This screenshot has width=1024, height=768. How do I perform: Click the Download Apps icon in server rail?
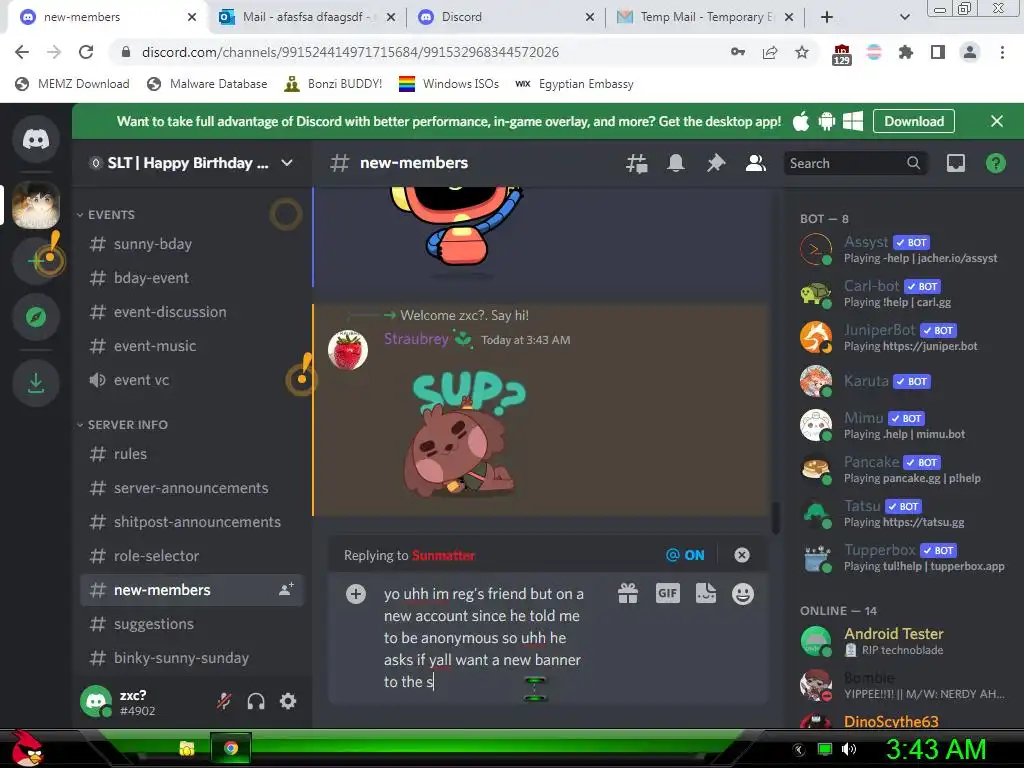pyautogui.click(x=36, y=383)
